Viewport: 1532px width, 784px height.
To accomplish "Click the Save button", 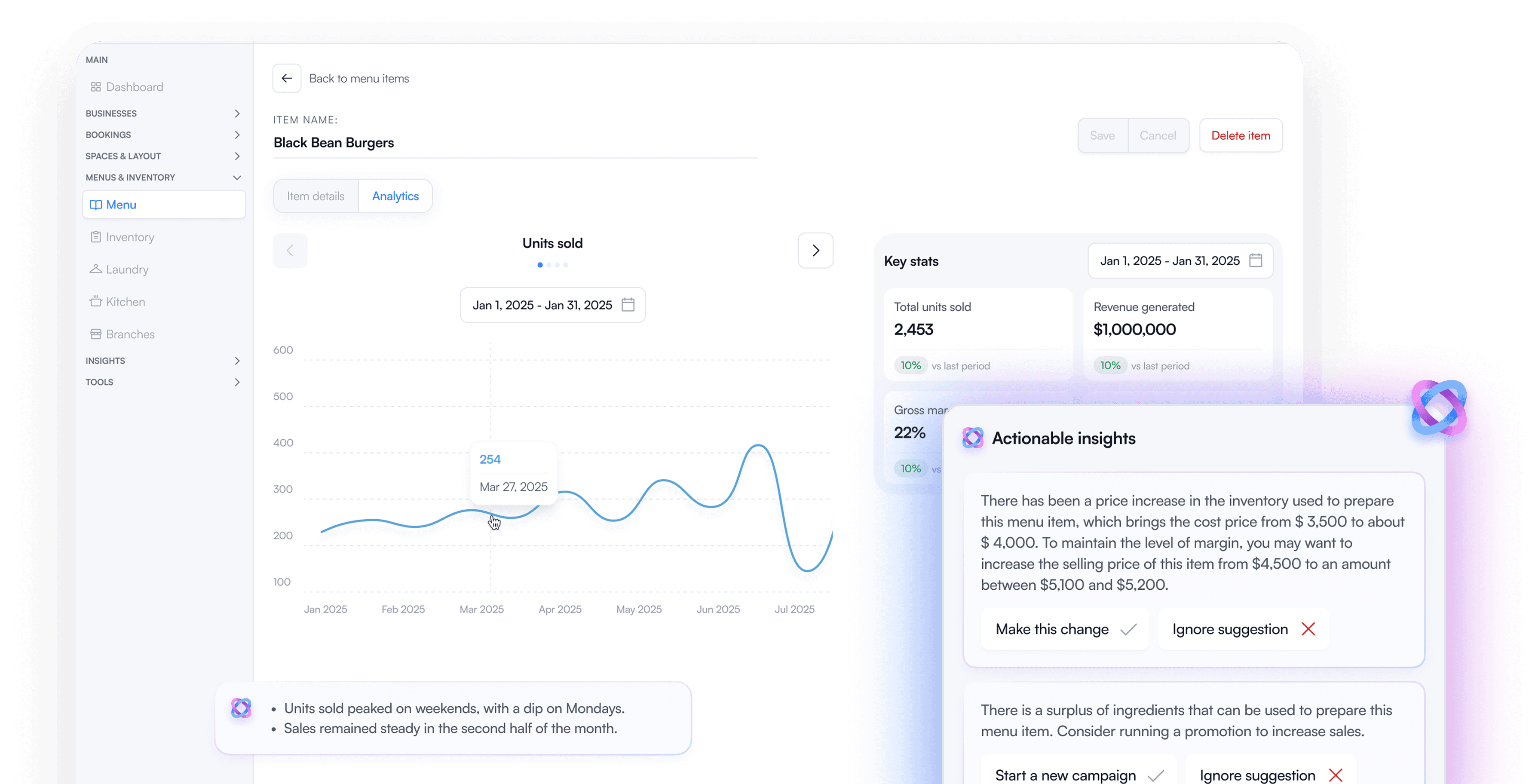I will 1103,136.
